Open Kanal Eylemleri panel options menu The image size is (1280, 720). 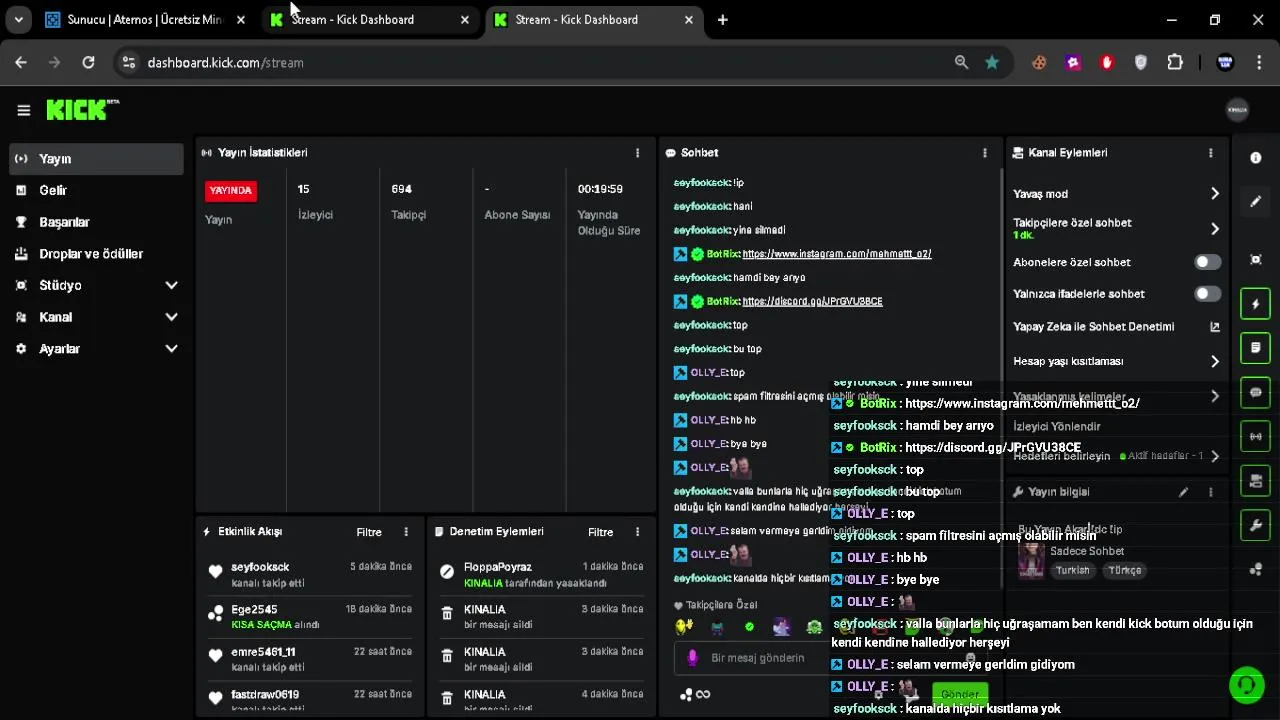[1210, 153]
